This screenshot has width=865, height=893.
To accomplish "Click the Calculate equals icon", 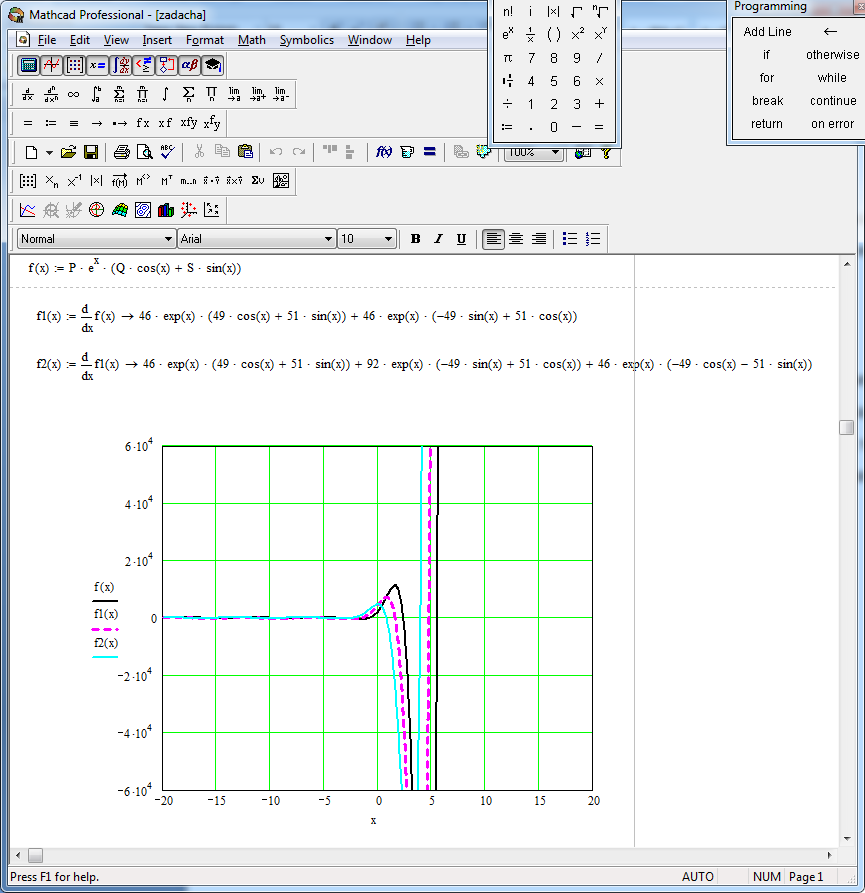I will click(x=430, y=152).
